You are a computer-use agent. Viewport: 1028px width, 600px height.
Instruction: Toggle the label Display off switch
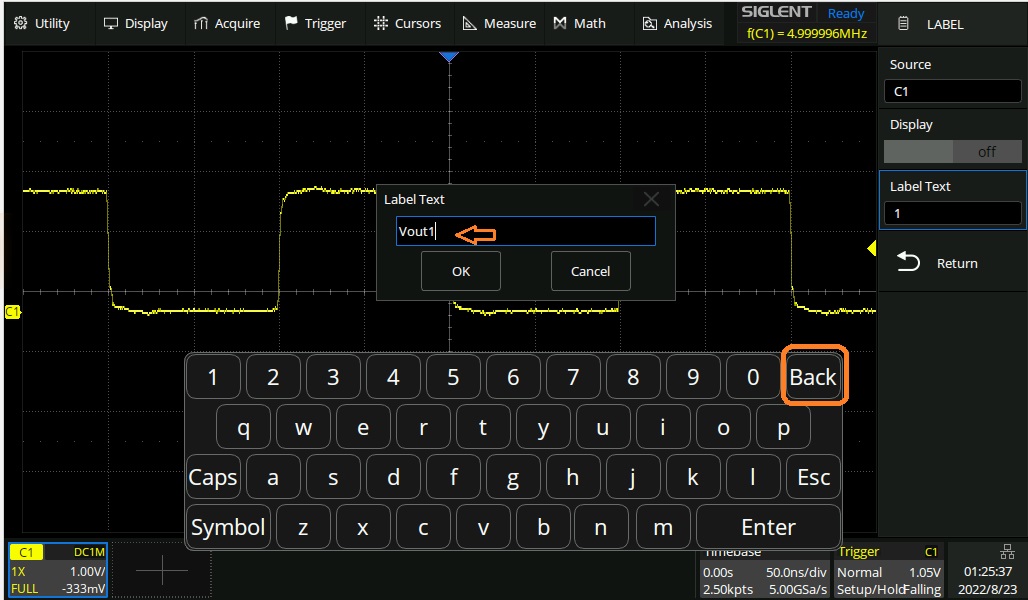[x=953, y=152]
